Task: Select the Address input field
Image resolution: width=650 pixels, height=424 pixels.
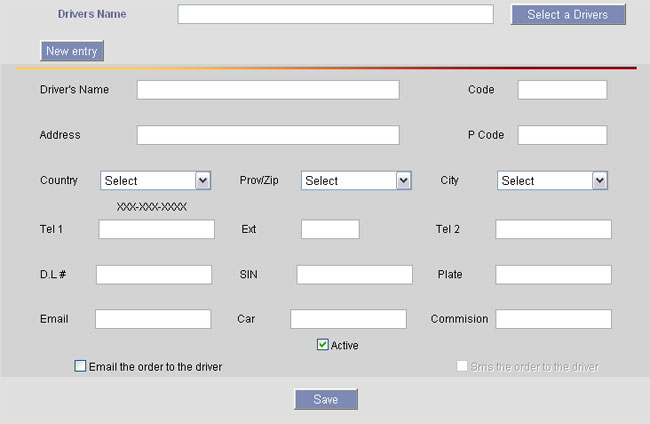Action: coord(268,135)
